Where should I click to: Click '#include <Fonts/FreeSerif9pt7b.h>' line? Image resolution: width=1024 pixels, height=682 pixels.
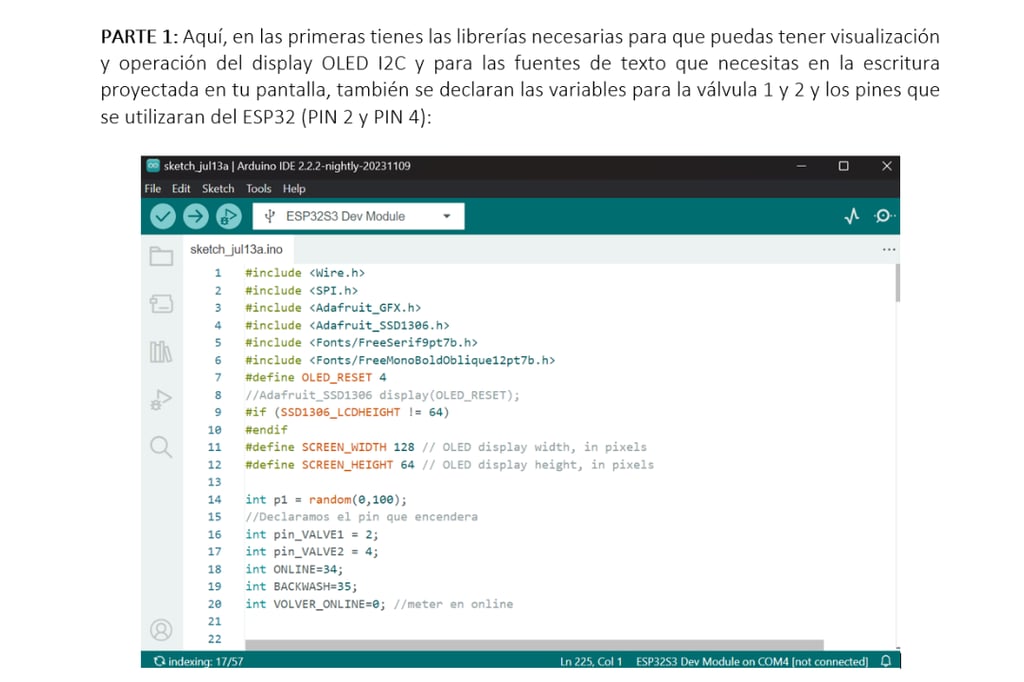pos(361,343)
